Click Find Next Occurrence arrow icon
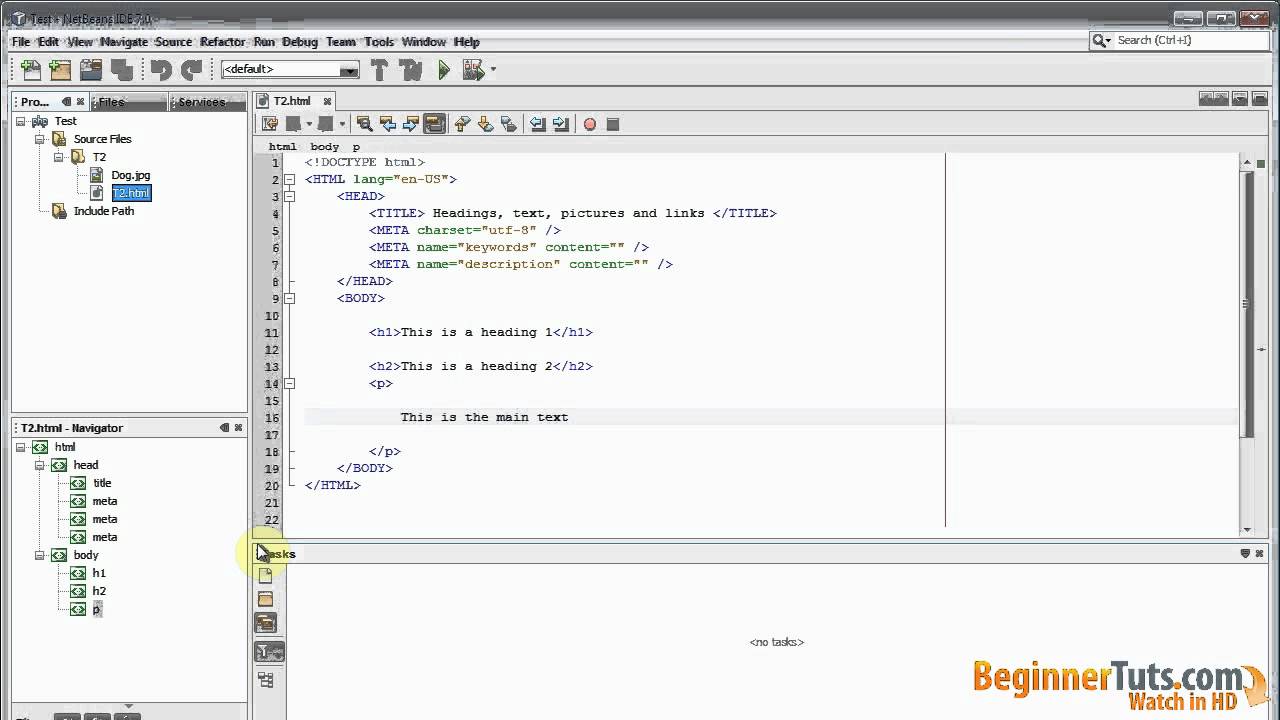 point(410,124)
